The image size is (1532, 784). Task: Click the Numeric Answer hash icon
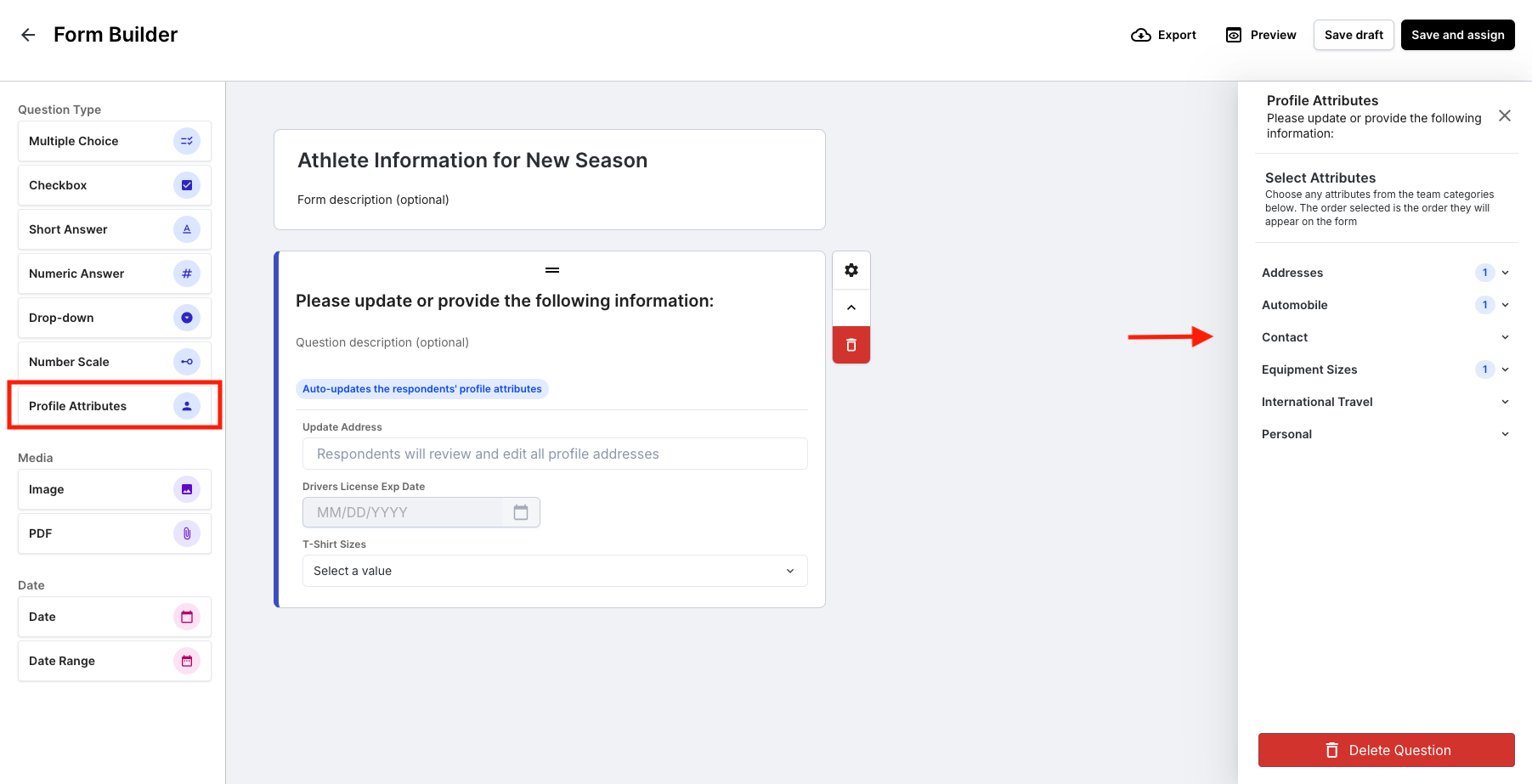coord(187,273)
